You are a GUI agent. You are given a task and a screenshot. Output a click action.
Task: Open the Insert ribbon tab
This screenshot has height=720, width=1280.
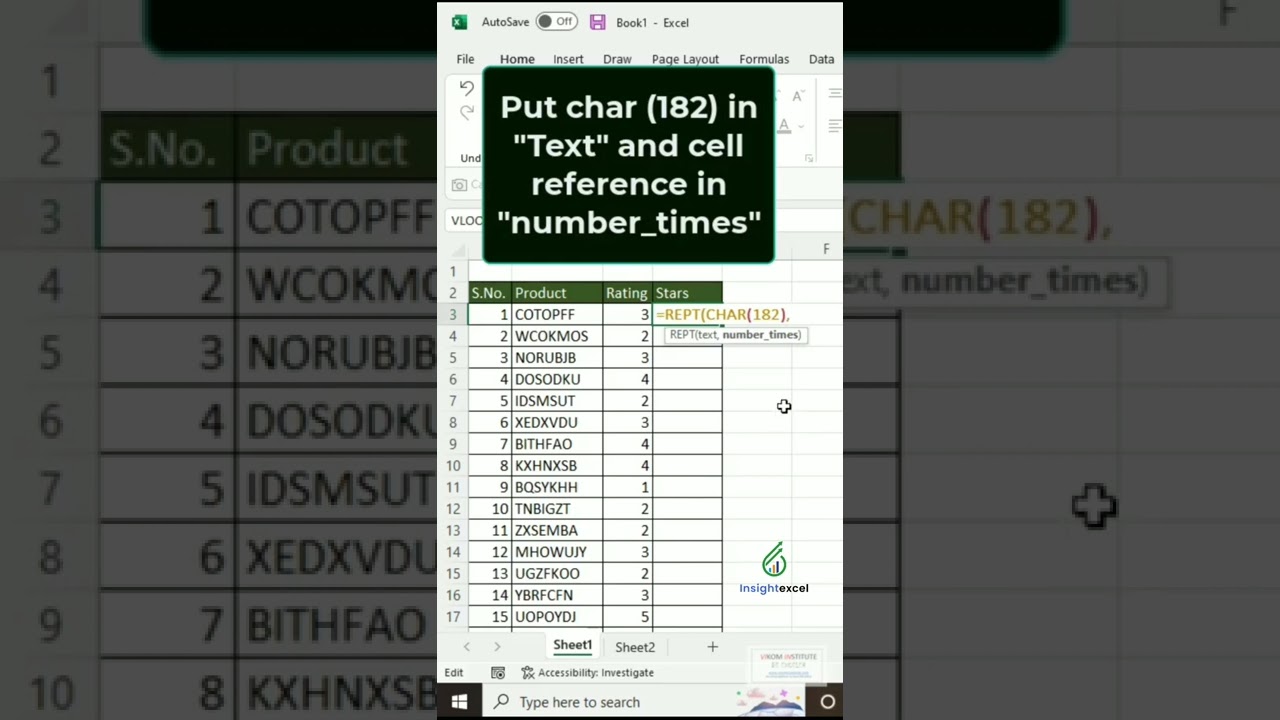pos(568,59)
